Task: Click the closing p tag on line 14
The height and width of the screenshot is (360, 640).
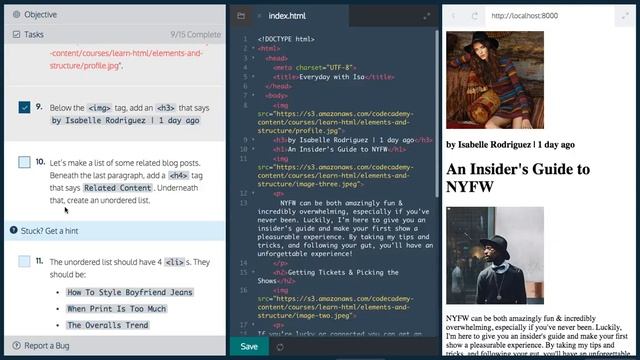Action: (281, 263)
